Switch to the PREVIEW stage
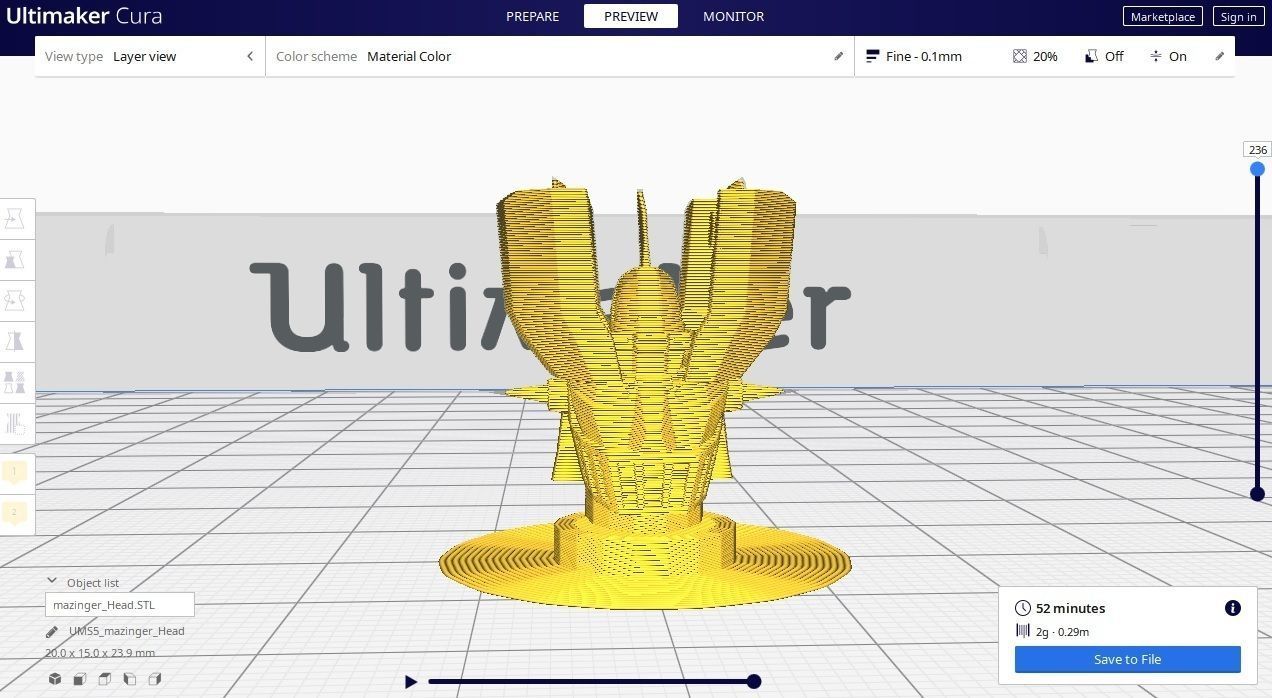This screenshot has width=1272, height=698. click(631, 16)
